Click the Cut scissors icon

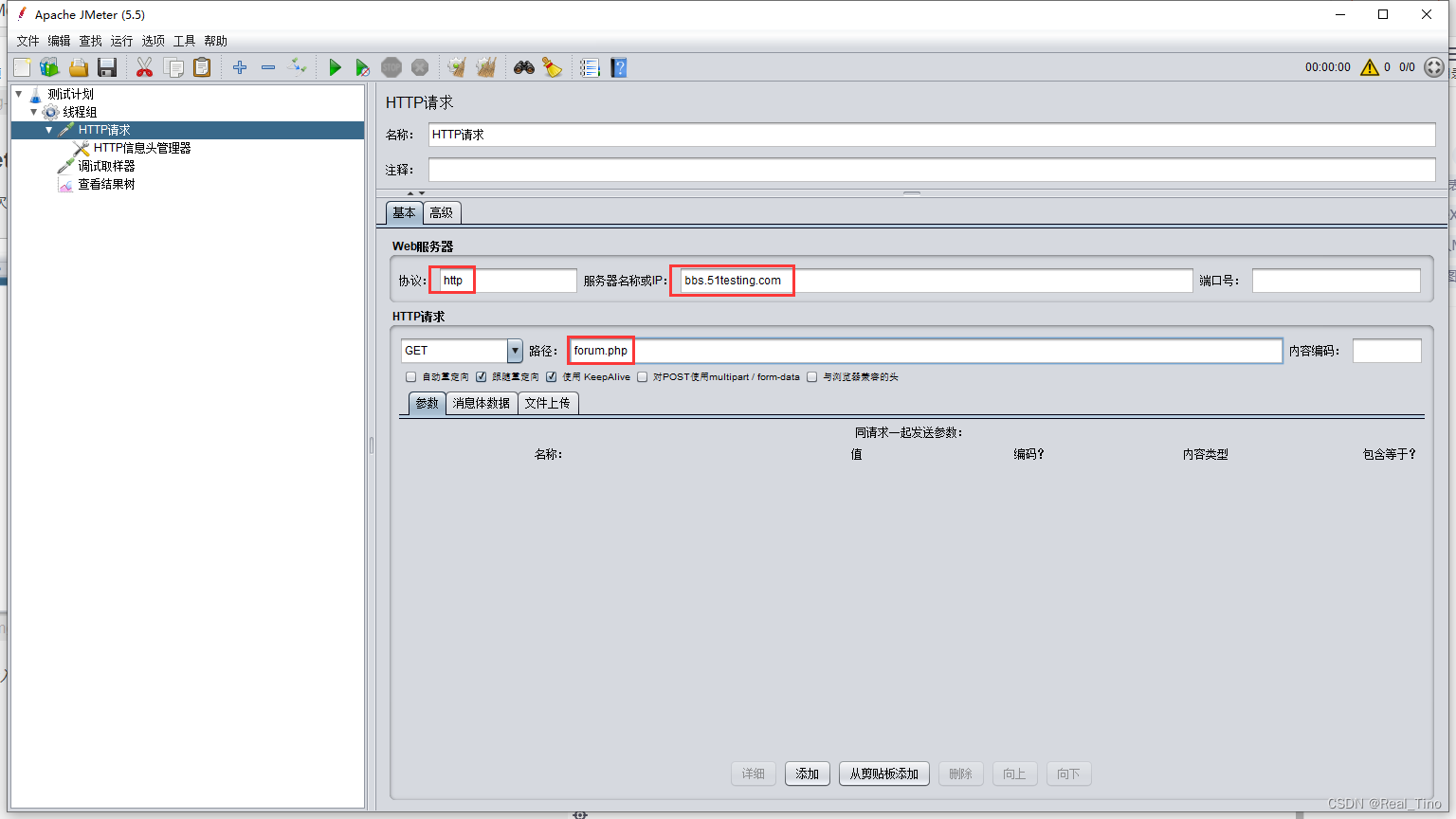[x=144, y=67]
